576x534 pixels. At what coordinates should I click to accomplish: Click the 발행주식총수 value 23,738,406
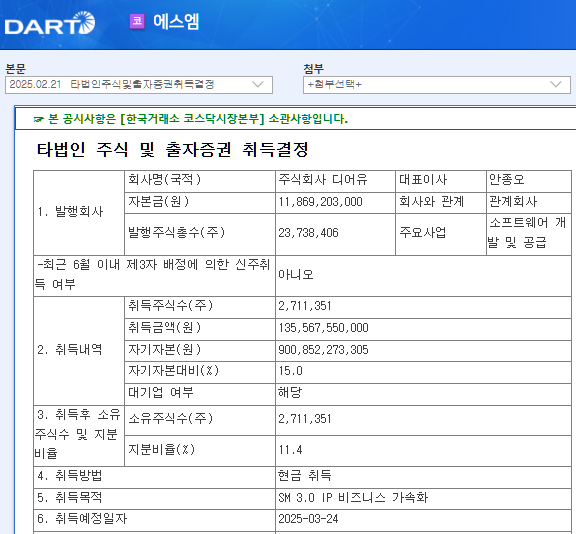pos(335,234)
